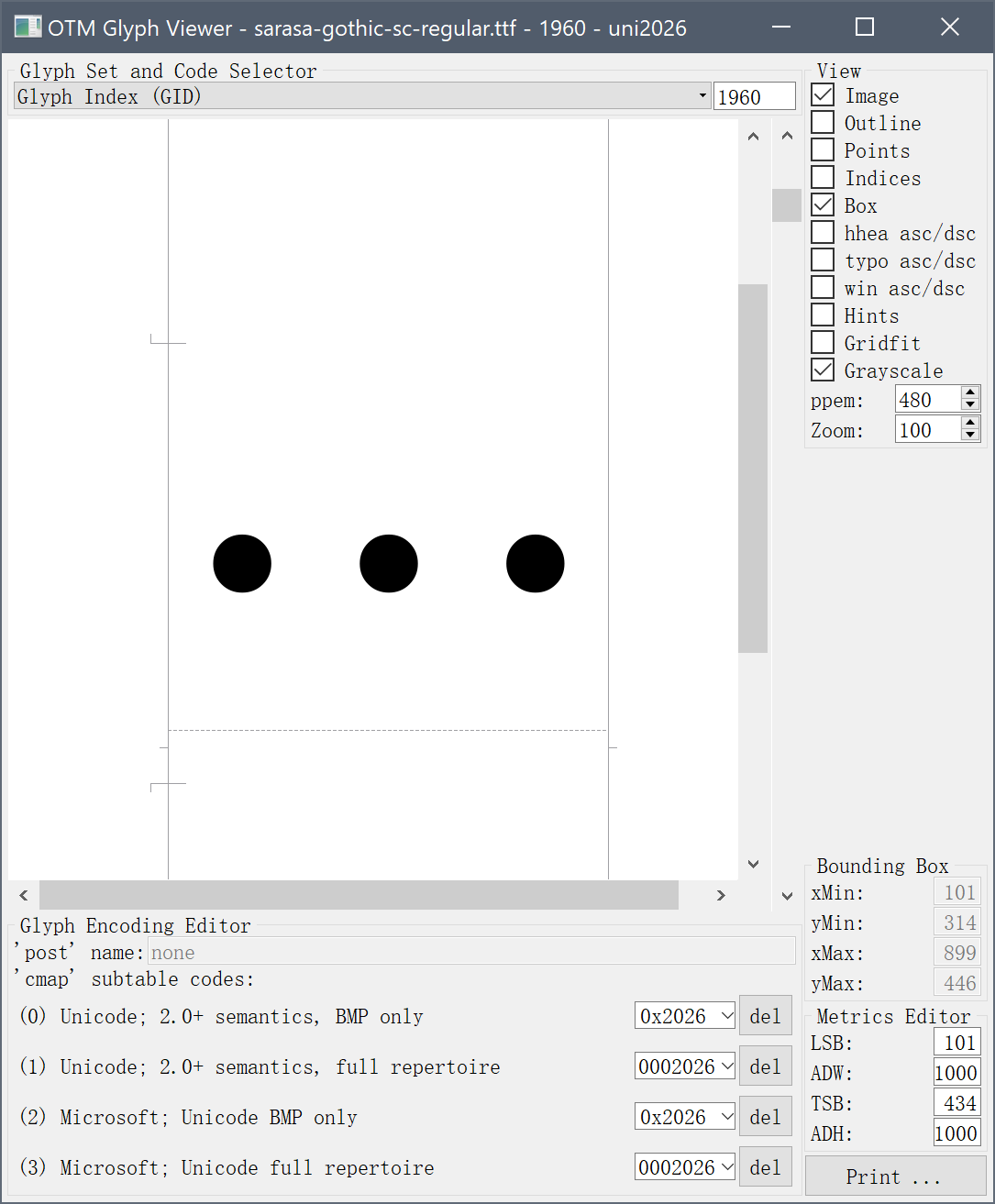Image resolution: width=995 pixels, height=1204 pixels.
Task: Enable hhea asc/dsc checkbox
Action: click(x=823, y=233)
